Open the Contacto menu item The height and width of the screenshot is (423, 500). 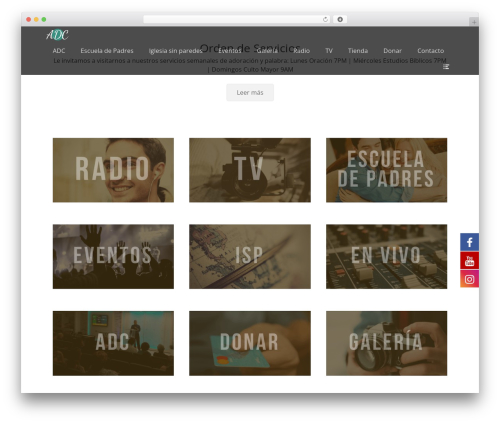[431, 51]
